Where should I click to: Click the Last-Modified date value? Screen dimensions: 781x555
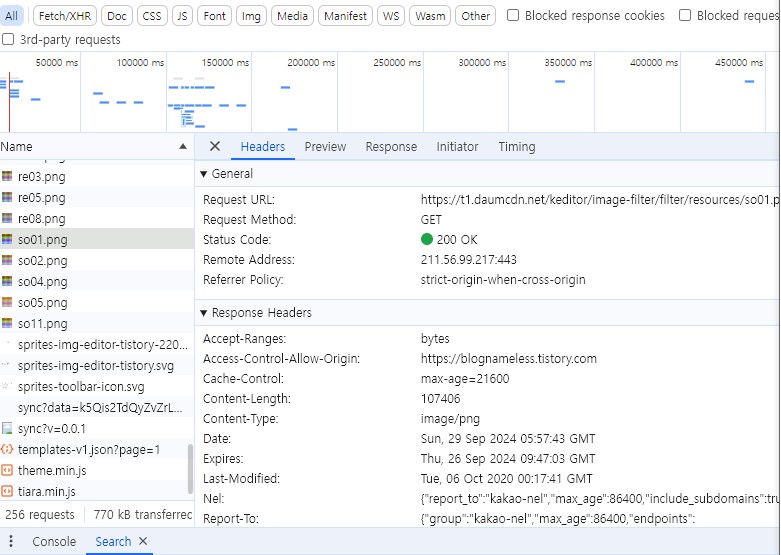(507, 478)
